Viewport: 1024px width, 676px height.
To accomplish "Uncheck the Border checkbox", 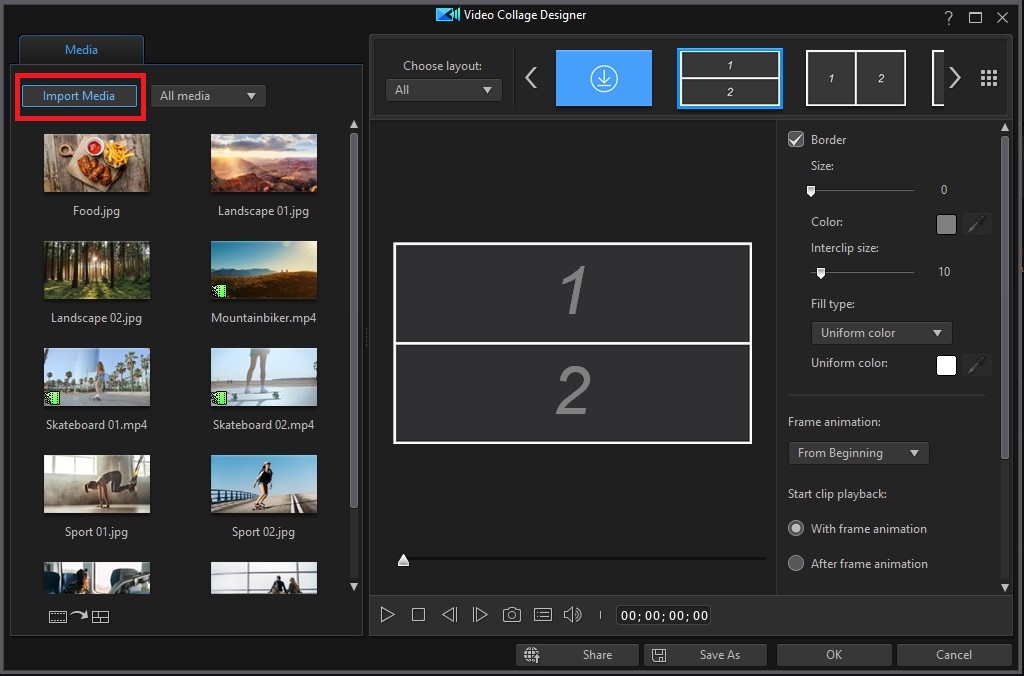I will pos(796,139).
